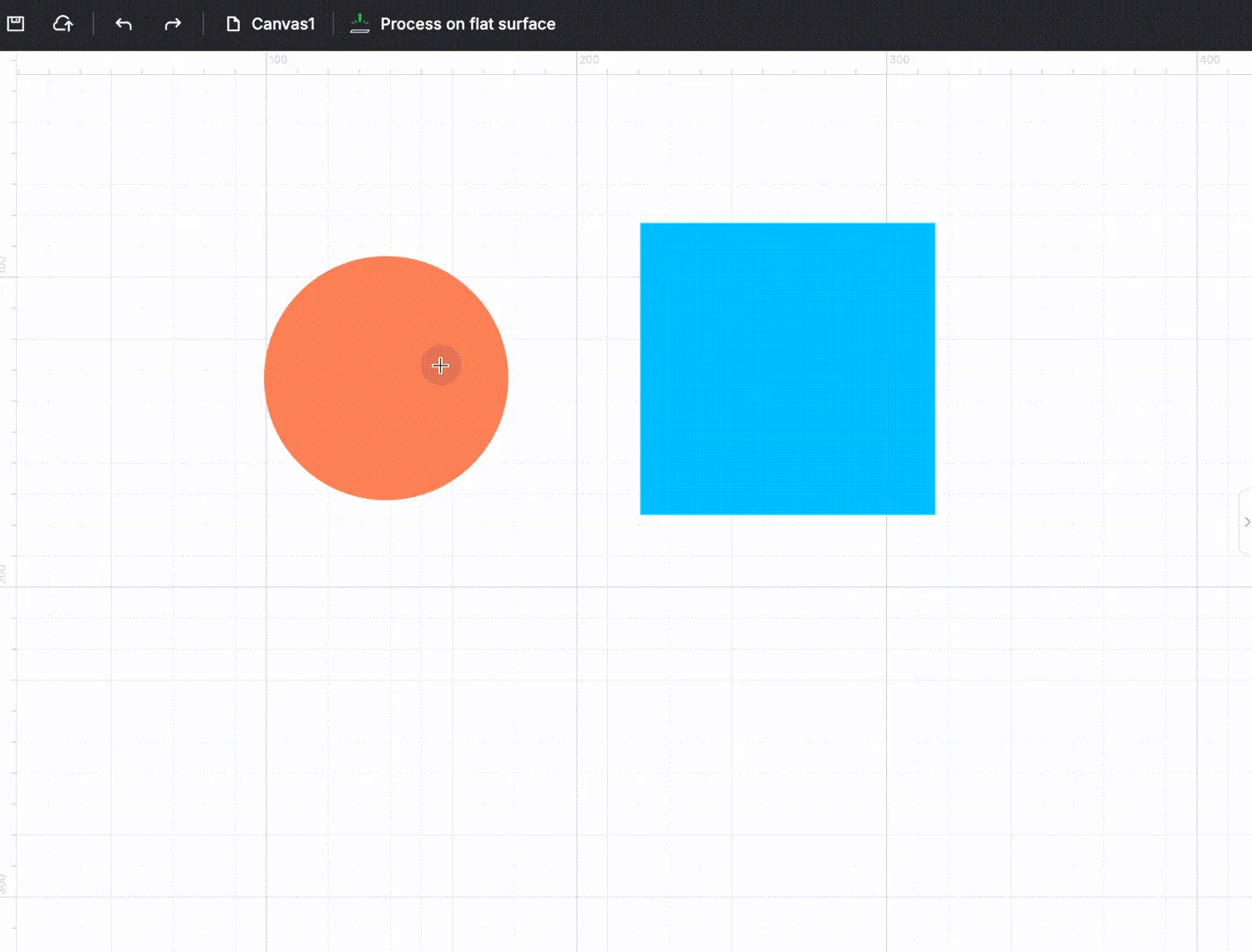Click the 100 mark on top ruler
This screenshot has height=952, width=1252.
(x=278, y=60)
